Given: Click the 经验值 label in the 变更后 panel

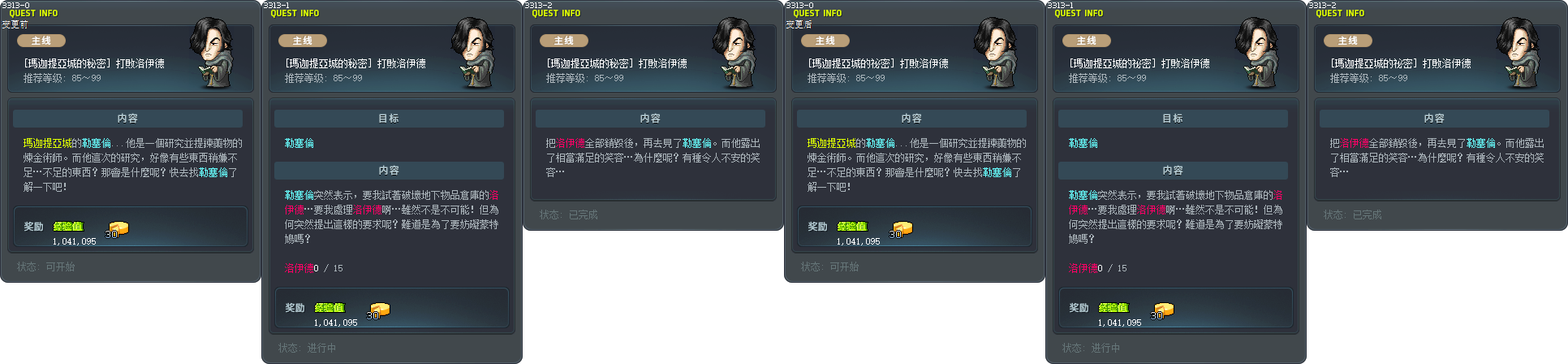Looking at the screenshot, I should pos(851,227).
